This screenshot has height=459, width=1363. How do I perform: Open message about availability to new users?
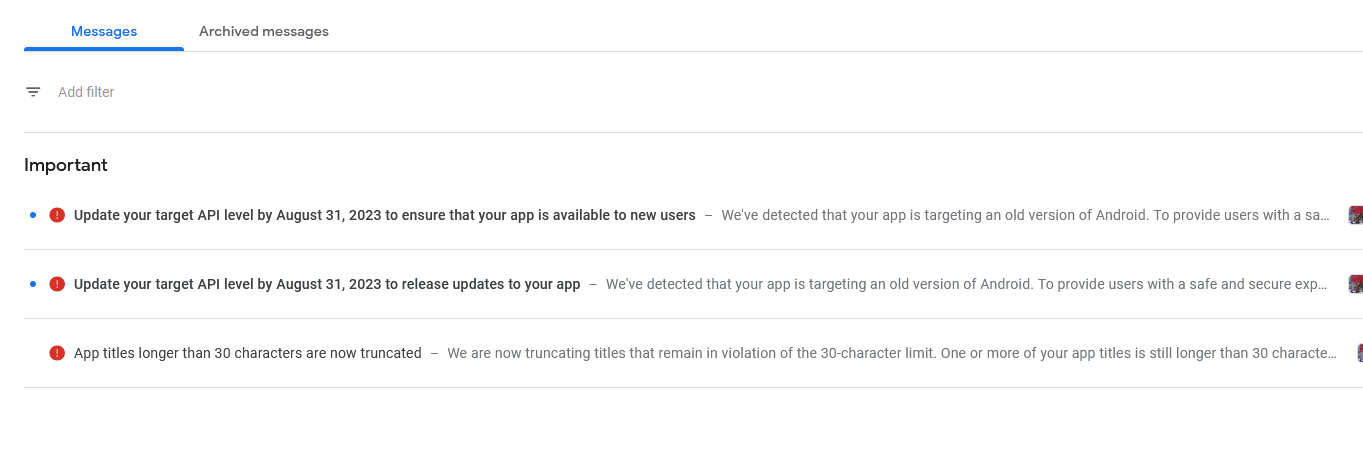[x=385, y=215]
